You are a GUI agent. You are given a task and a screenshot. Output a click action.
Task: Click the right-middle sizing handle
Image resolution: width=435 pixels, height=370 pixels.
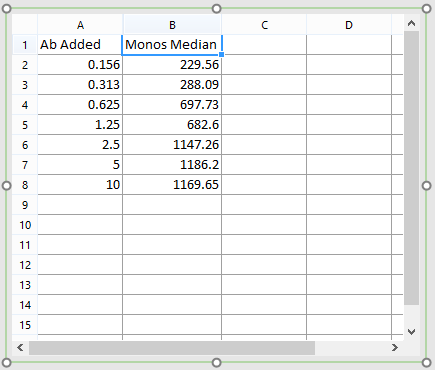point(427,186)
